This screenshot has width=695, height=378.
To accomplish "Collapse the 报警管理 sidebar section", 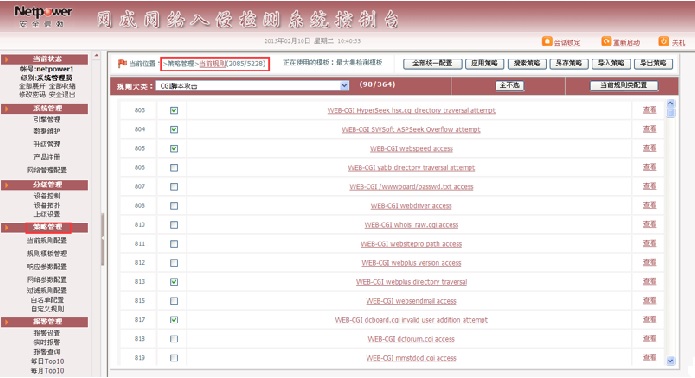I will coord(44,322).
